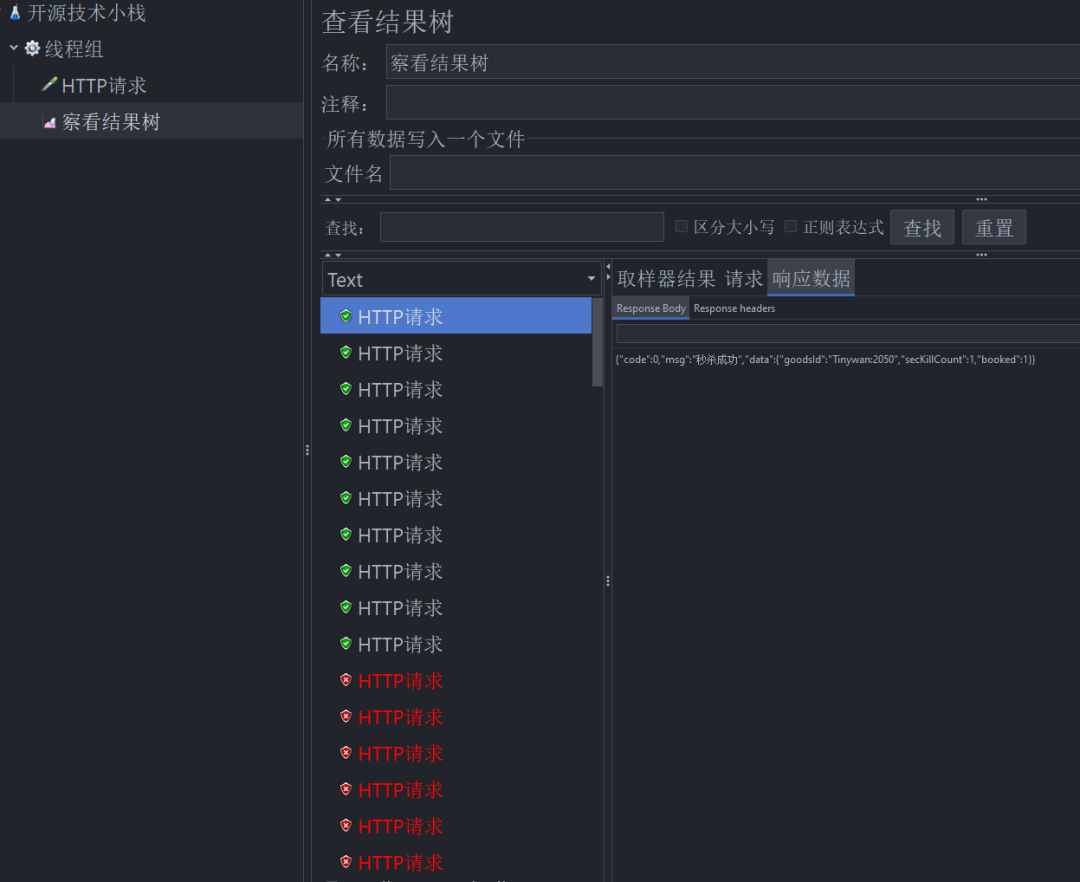The width and height of the screenshot is (1080, 882).
Task: Focus the 文件名 input field
Action: coord(735,173)
